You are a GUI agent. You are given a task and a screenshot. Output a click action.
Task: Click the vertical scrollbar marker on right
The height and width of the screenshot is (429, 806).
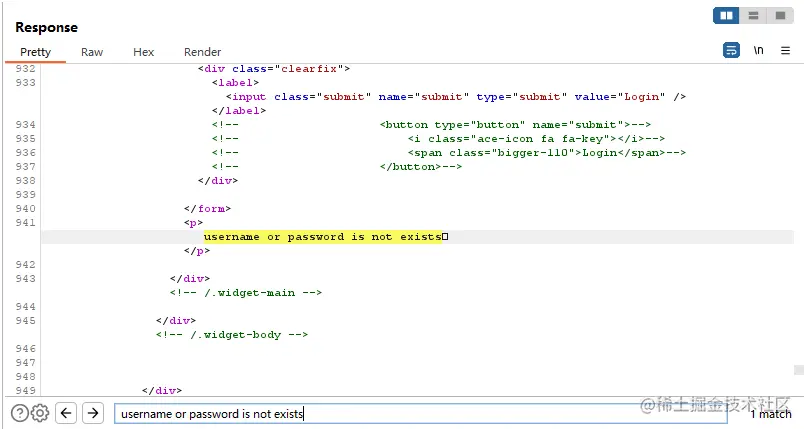(x=798, y=370)
